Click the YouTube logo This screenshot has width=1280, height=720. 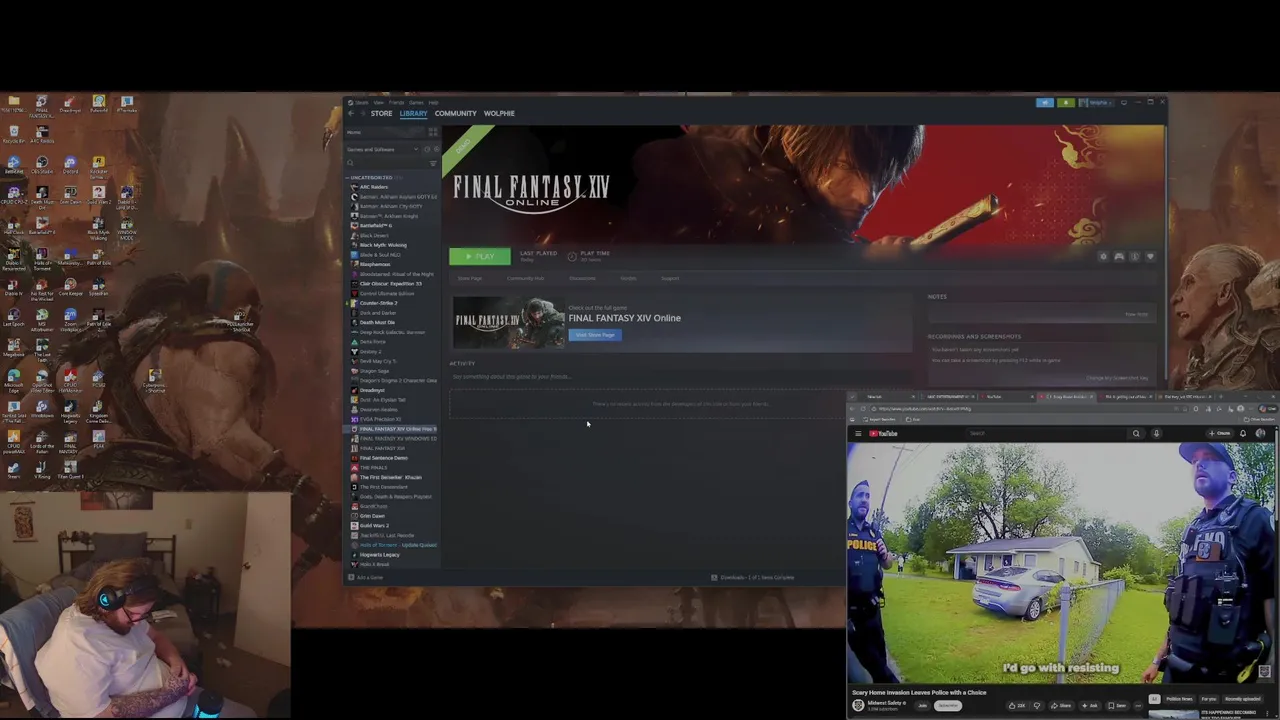pos(883,433)
